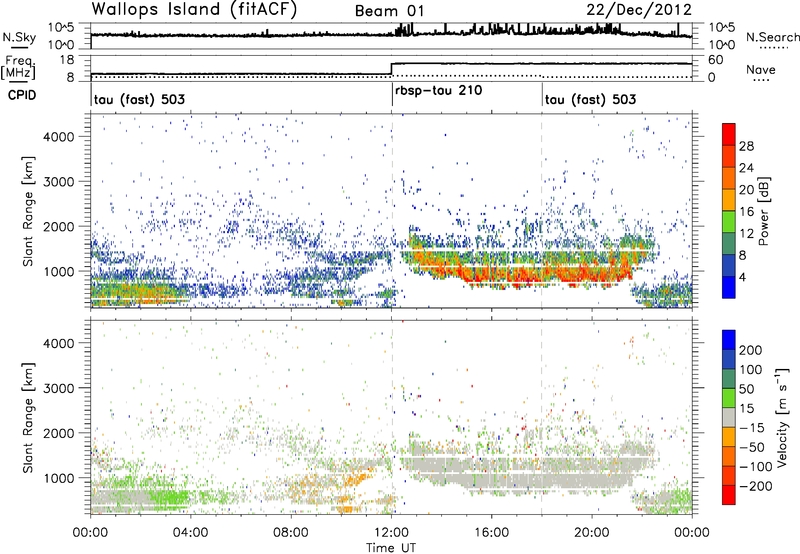This screenshot has width=800, height=554.
Task: Click the "rbsp-tau 210" CPID annotation
Action: (438, 90)
